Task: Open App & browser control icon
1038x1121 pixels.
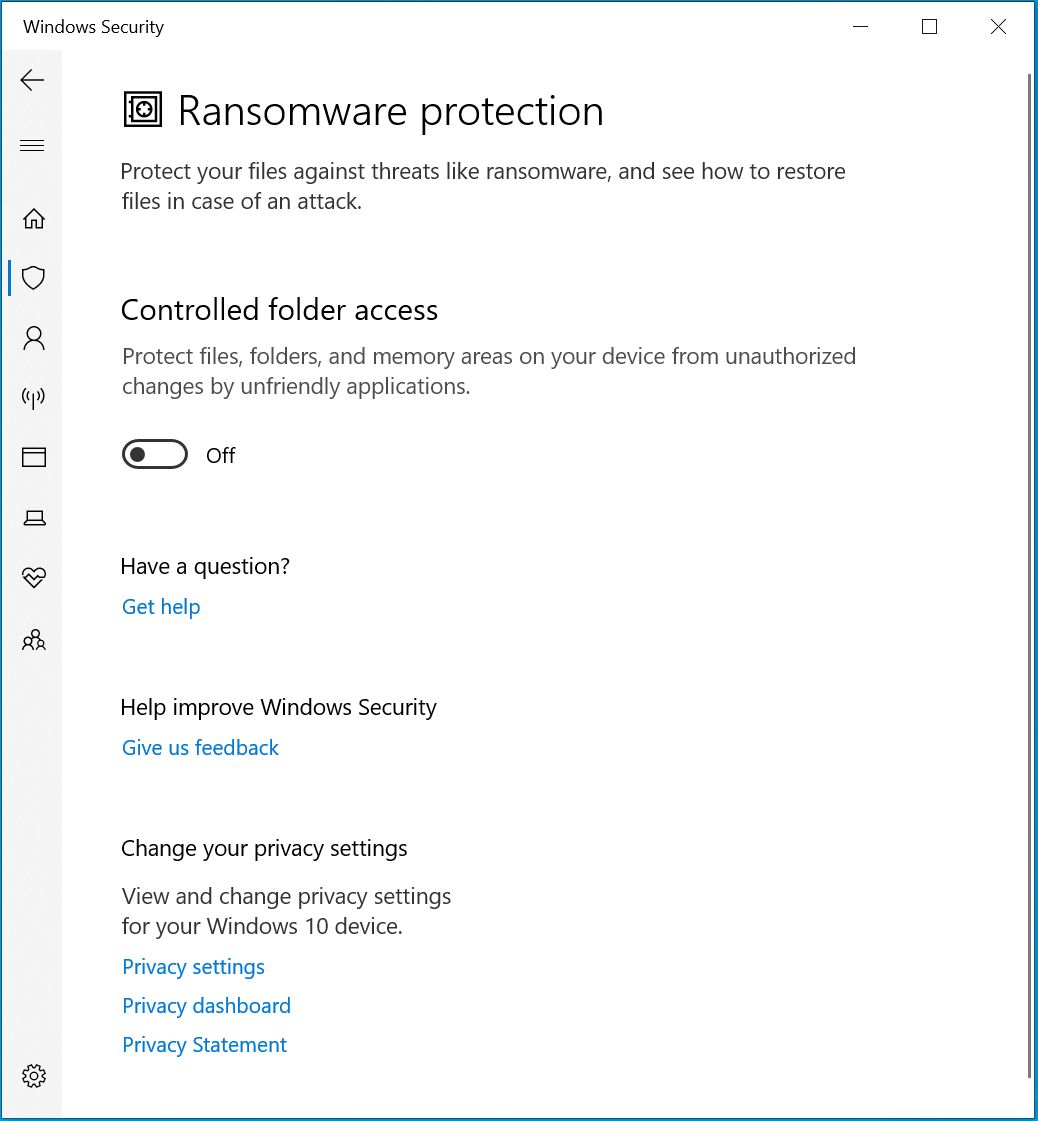Action: click(x=34, y=458)
